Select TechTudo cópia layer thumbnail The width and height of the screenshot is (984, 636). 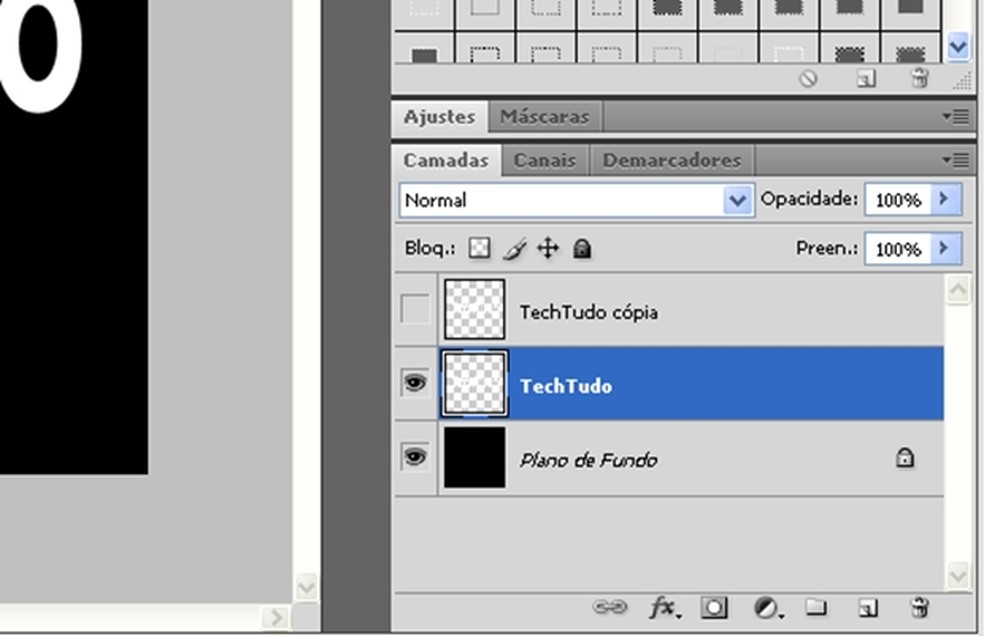tap(474, 310)
